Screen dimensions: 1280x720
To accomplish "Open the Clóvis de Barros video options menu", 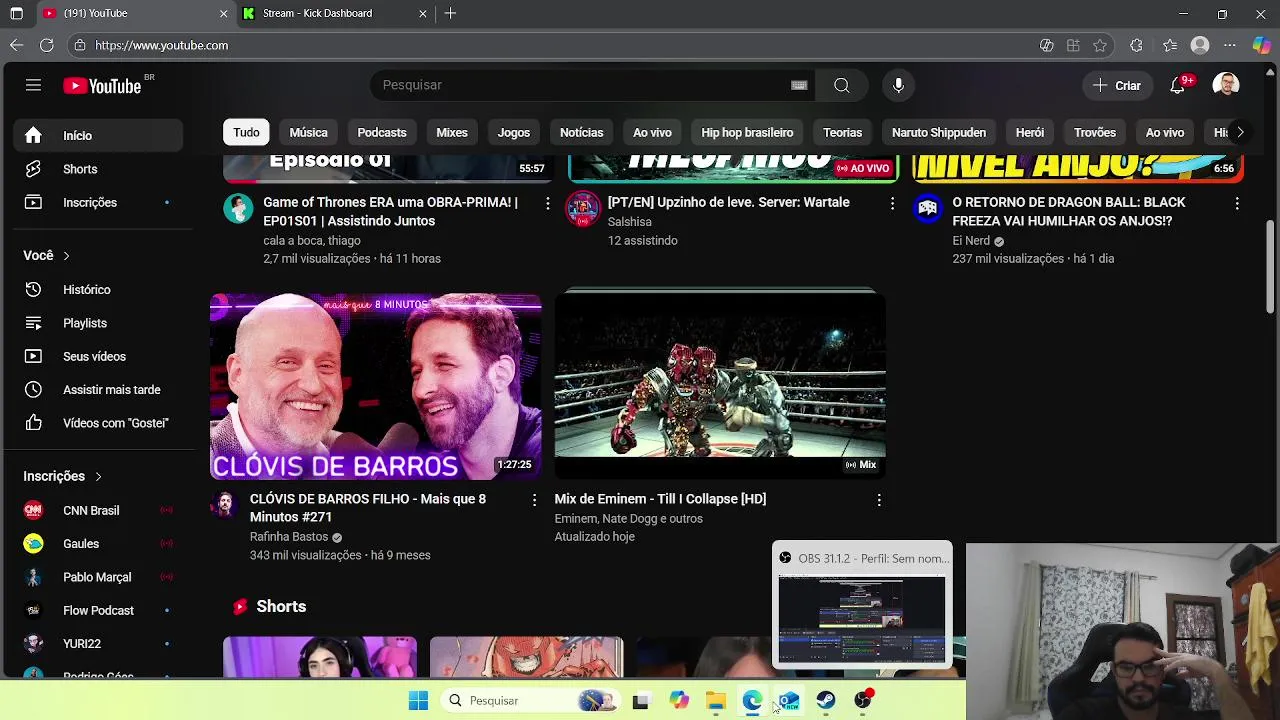I will pos(534,499).
